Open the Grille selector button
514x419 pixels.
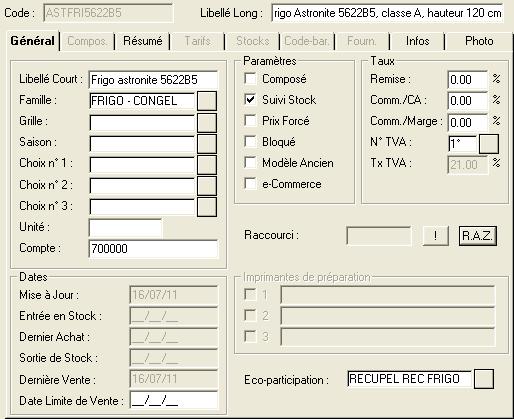pos(207,123)
